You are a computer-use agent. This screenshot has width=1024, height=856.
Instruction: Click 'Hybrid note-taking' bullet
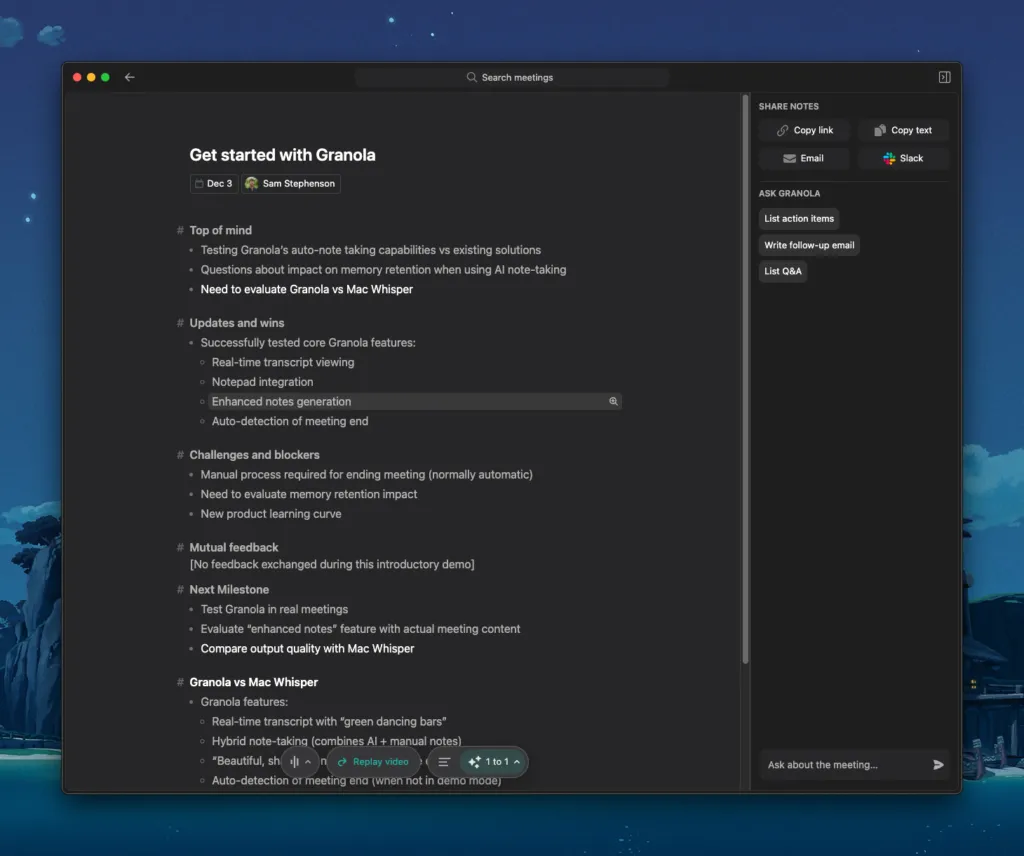(x=336, y=741)
